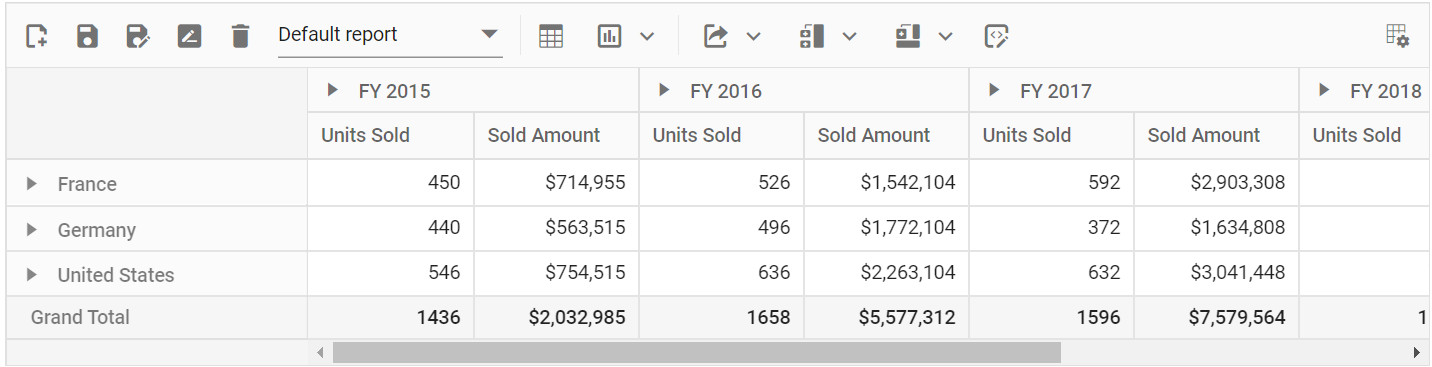This screenshot has height=367, width=1432.
Task: Click the grand totals icon
Action: click(907, 36)
